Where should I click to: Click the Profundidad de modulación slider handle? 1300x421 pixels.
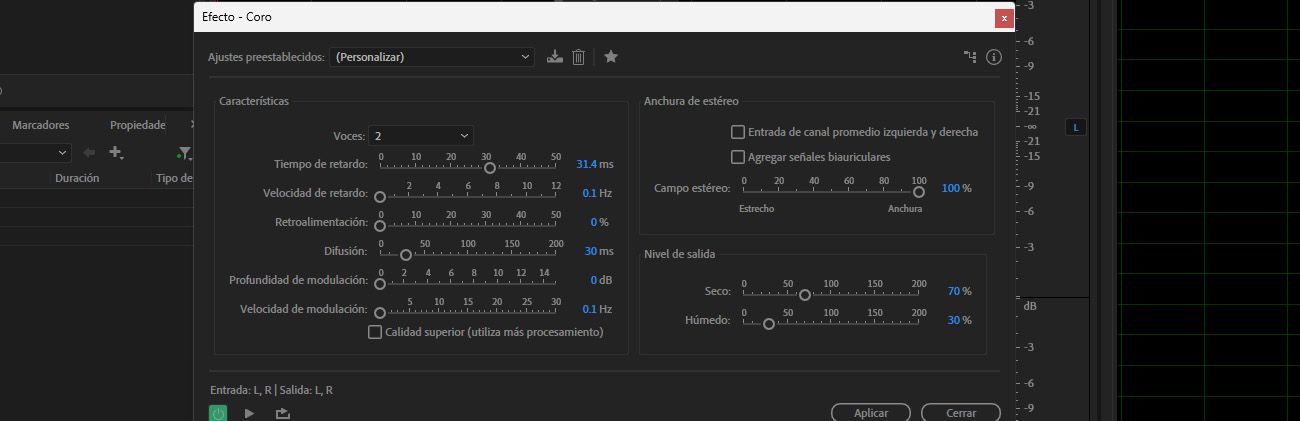(x=380, y=284)
